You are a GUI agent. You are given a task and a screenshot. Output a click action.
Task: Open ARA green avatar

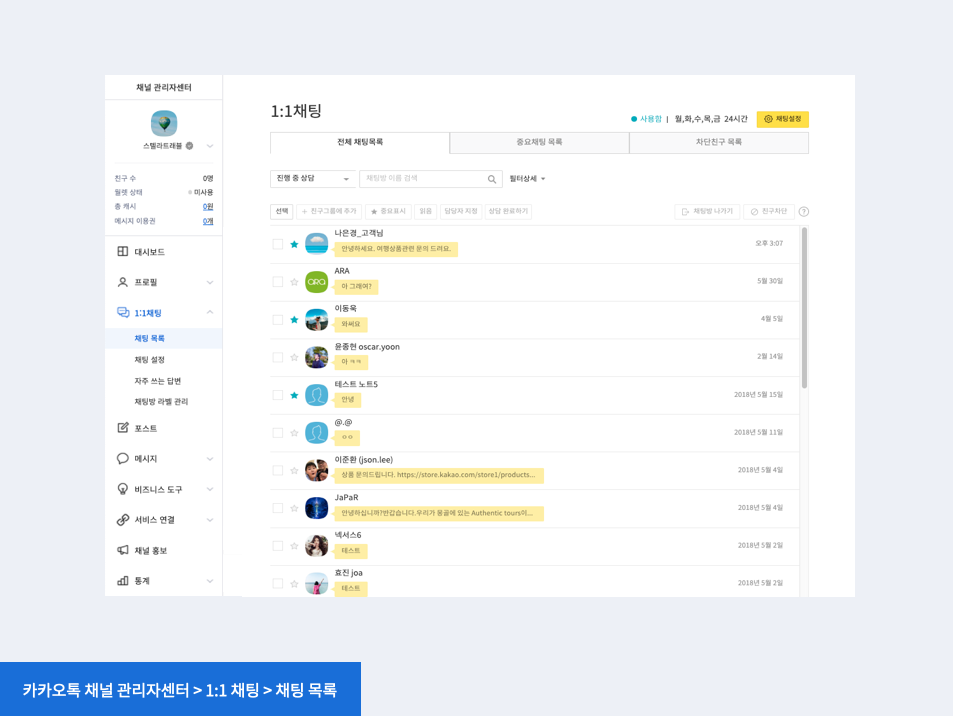coord(316,282)
